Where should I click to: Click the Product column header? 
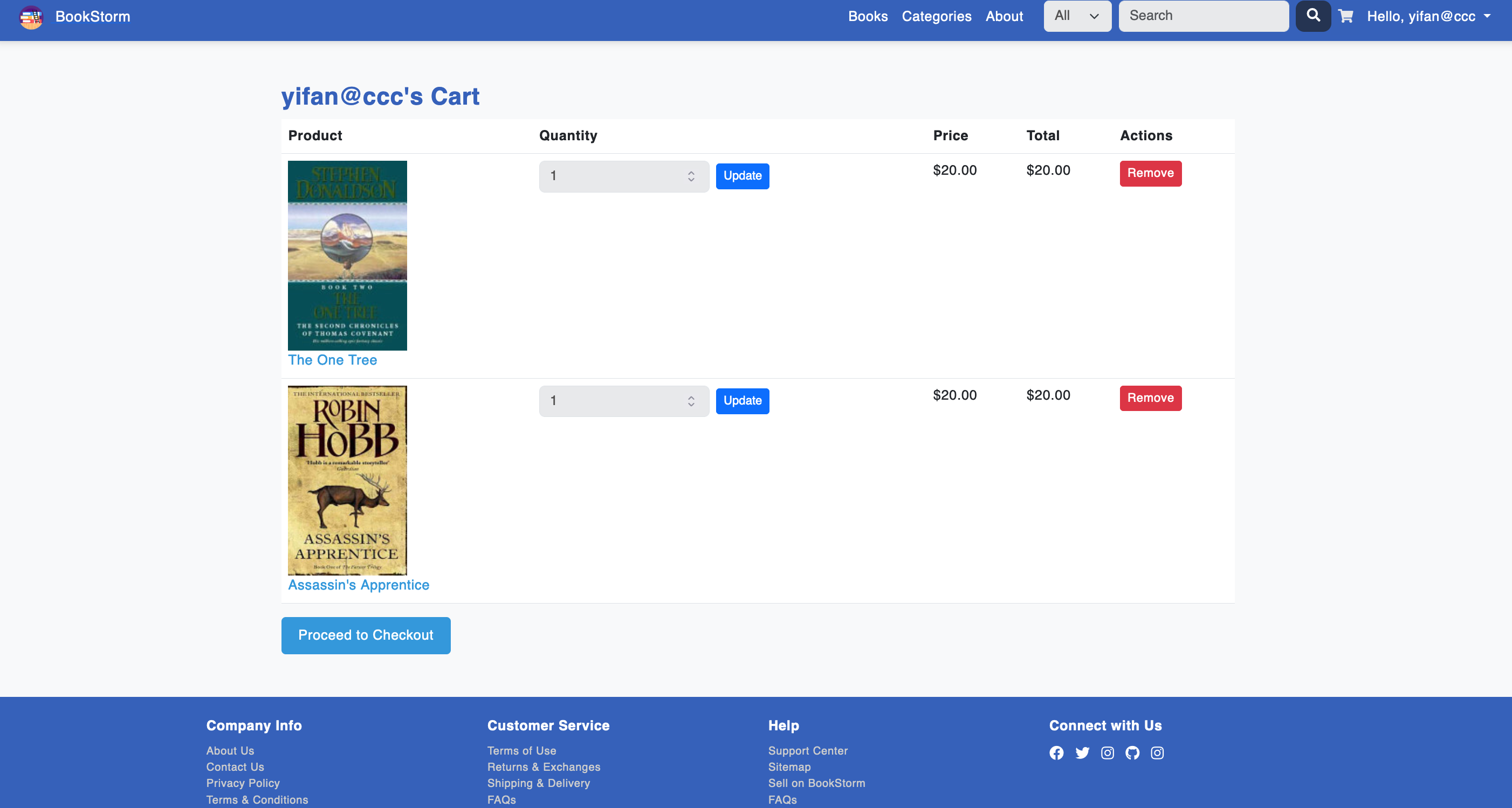(314, 135)
